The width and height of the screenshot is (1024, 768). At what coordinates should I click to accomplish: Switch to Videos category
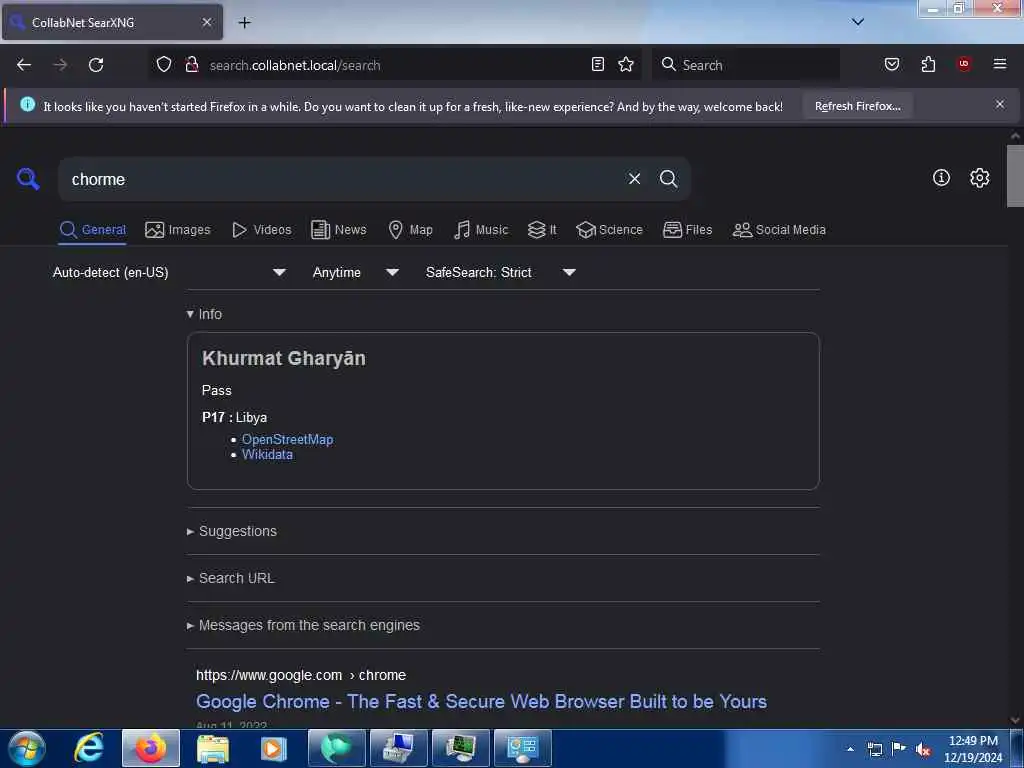(x=262, y=230)
